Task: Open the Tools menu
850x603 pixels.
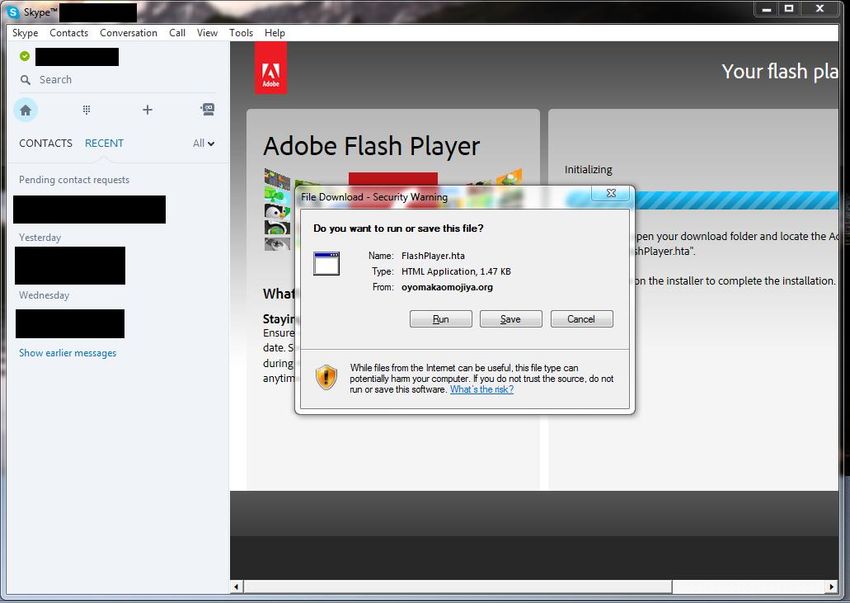Action: click(x=241, y=33)
